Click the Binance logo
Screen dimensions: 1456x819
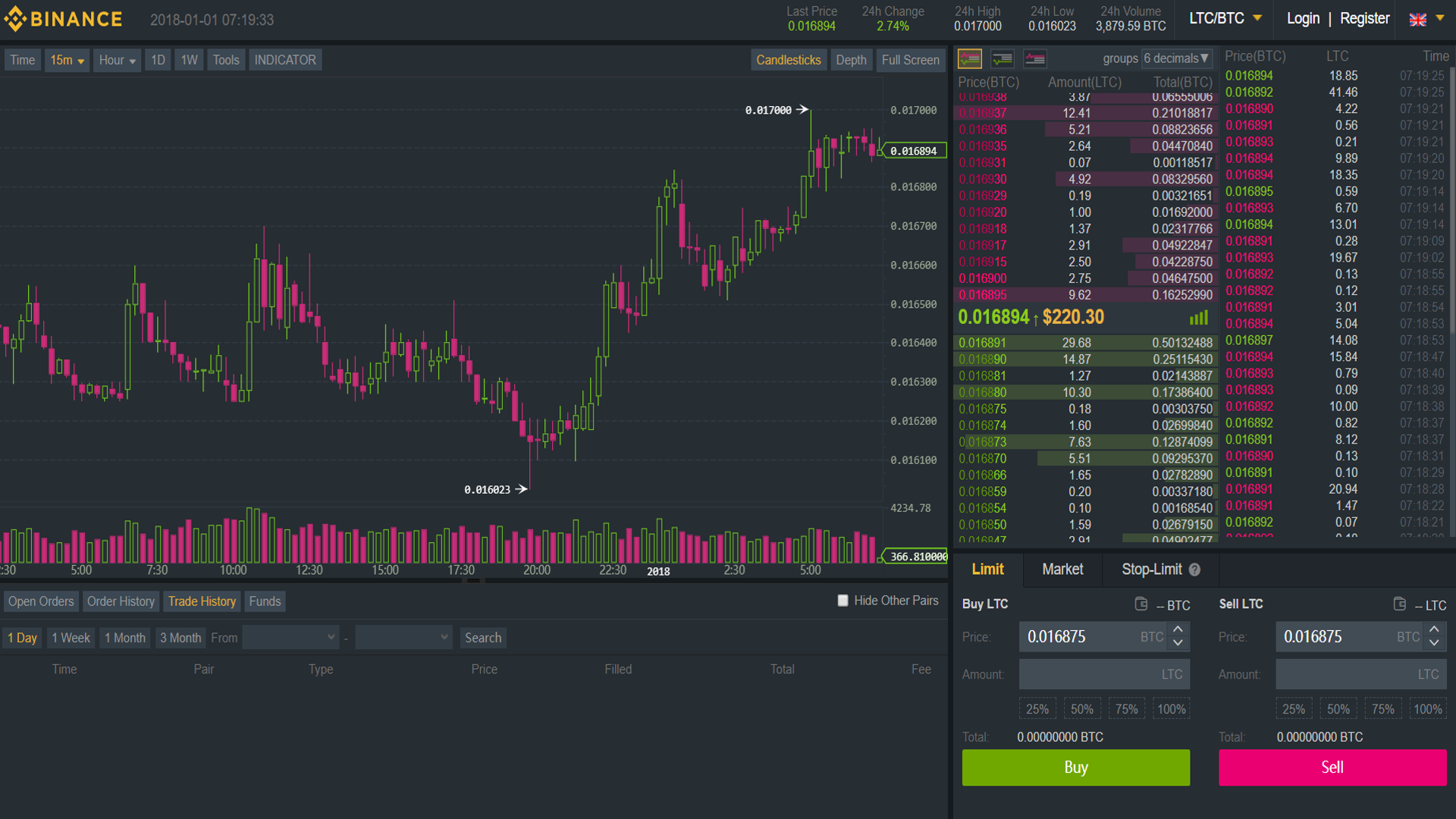(64, 19)
